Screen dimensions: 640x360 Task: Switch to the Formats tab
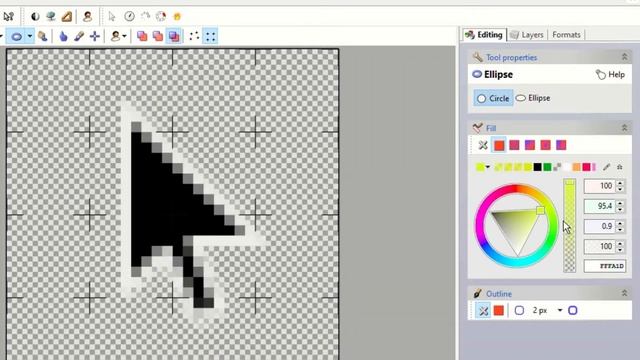pyautogui.click(x=566, y=35)
